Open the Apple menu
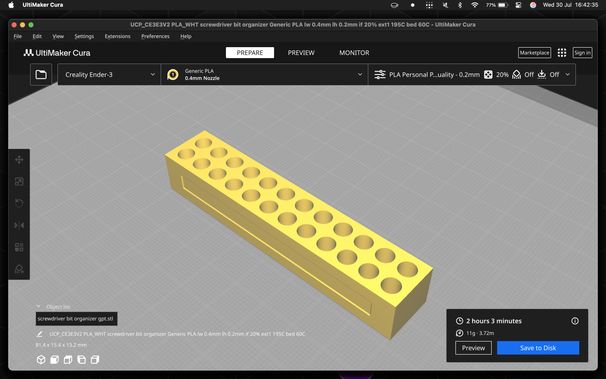This screenshot has height=379, width=606. (11, 5)
